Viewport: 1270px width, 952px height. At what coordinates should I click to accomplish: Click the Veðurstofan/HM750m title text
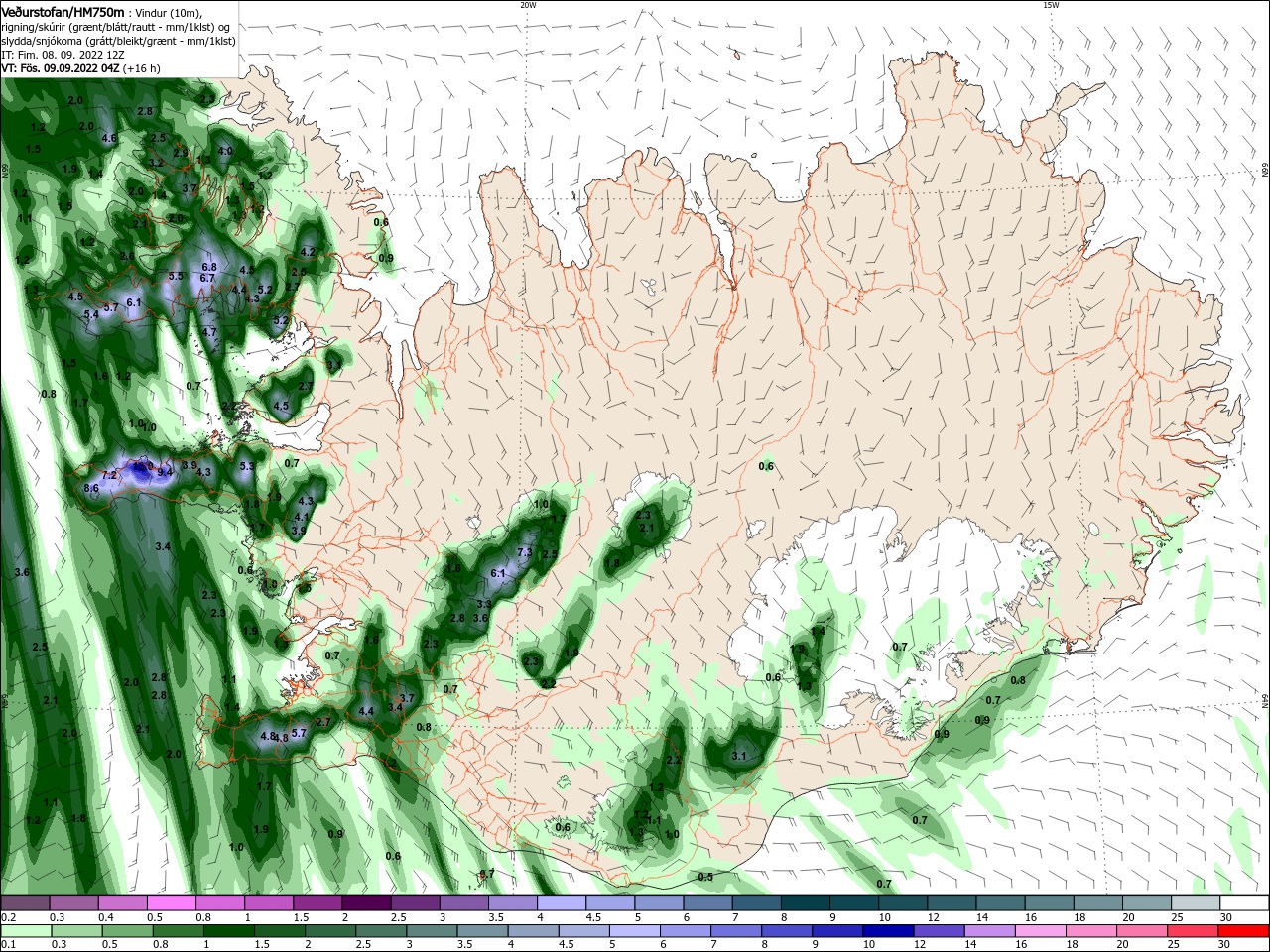[x=63, y=11]
